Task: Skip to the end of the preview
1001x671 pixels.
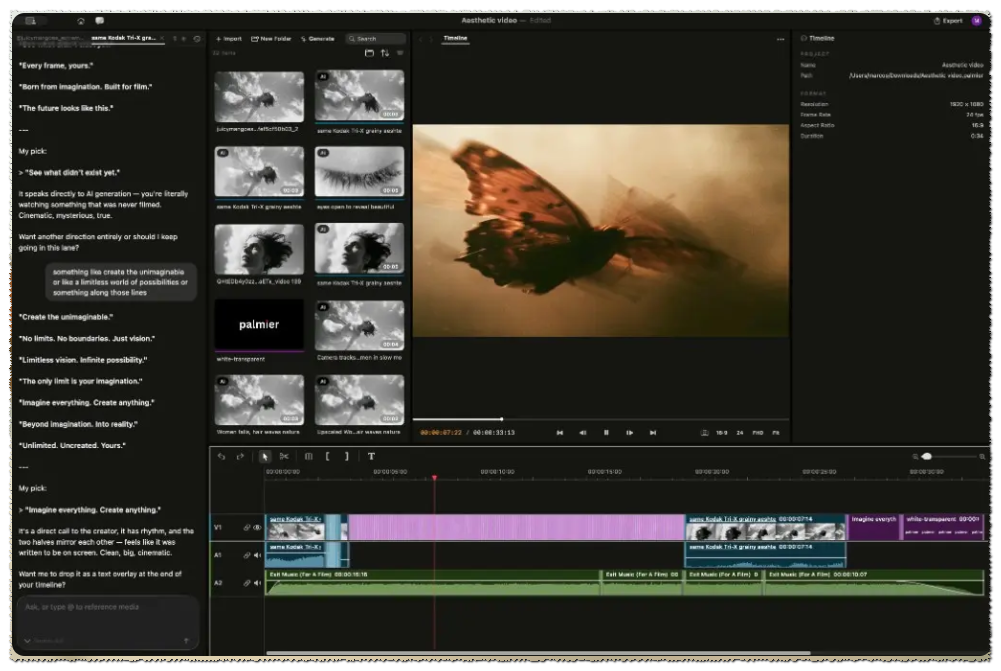Action: tap(652, 433)
